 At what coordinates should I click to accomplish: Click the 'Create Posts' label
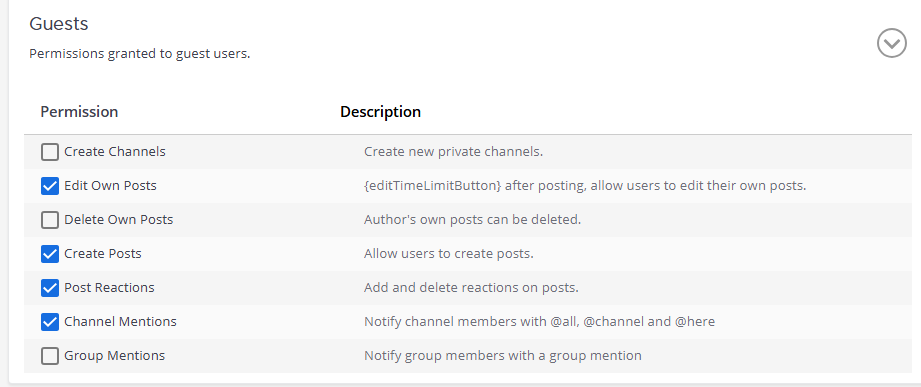point(103,254)
